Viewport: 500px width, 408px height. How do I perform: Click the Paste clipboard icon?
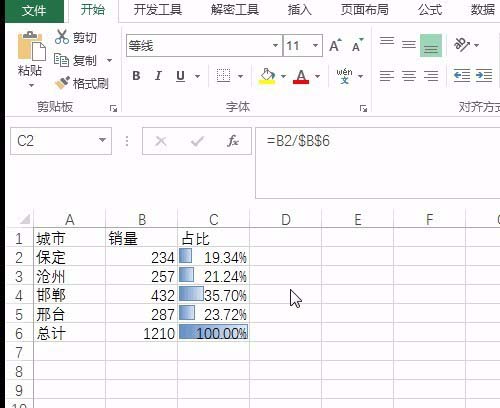(31, 46)
